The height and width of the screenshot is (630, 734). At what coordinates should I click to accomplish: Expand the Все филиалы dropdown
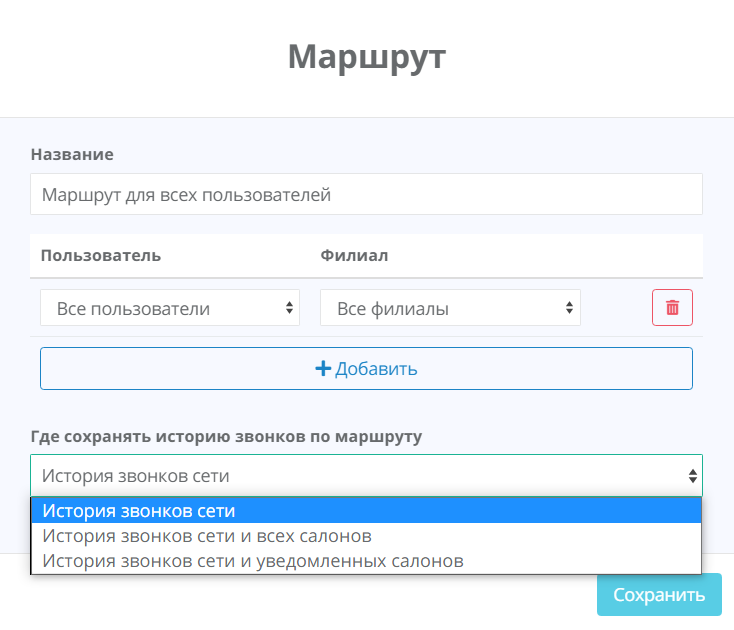449,308
